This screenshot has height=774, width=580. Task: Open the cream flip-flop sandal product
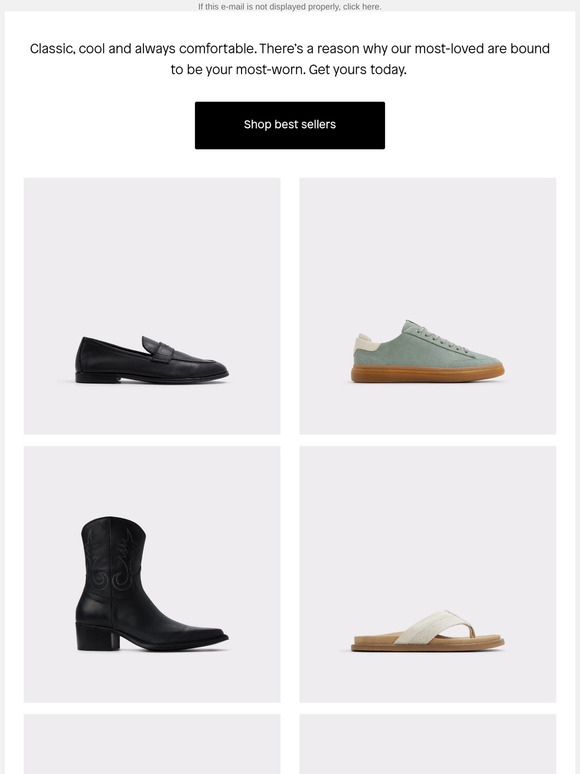point(428,574)
